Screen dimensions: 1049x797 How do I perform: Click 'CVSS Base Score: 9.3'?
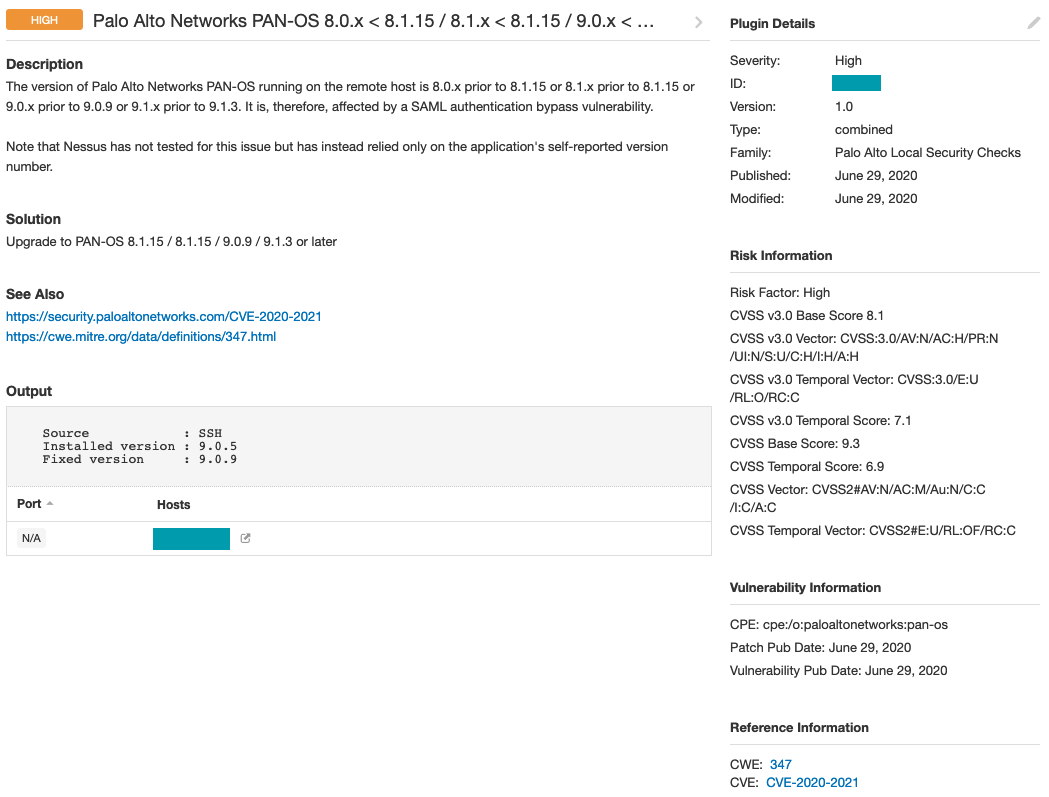pyautogui.click(x=795, y=444)
